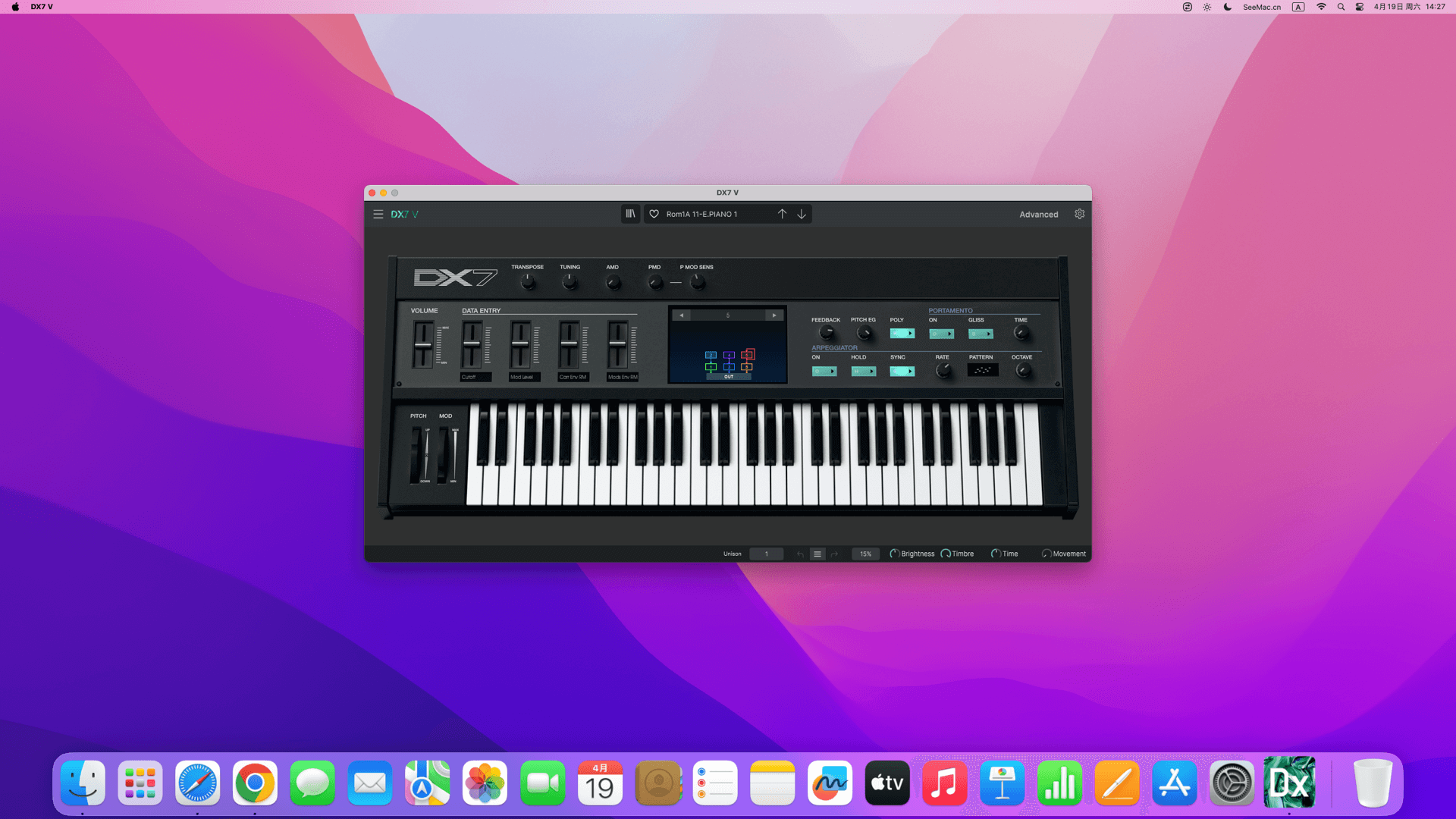Open the 15% CPU meter

865,554
